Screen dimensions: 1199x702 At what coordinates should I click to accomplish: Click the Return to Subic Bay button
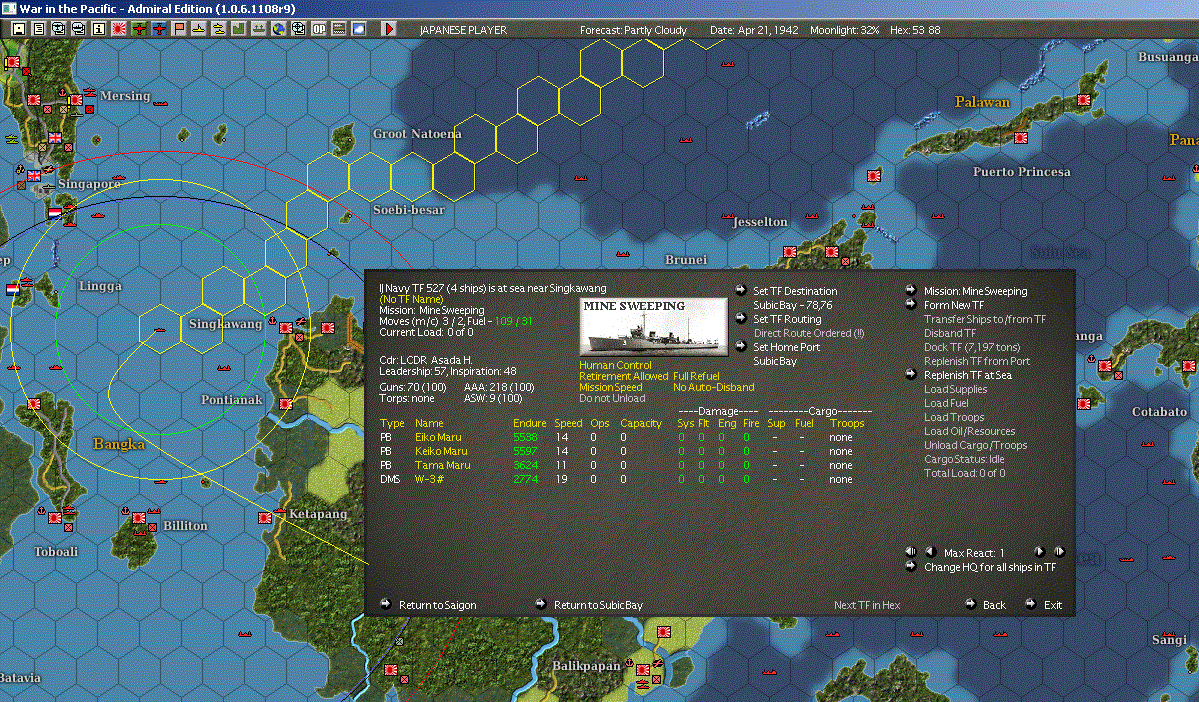tap(598, 605)
